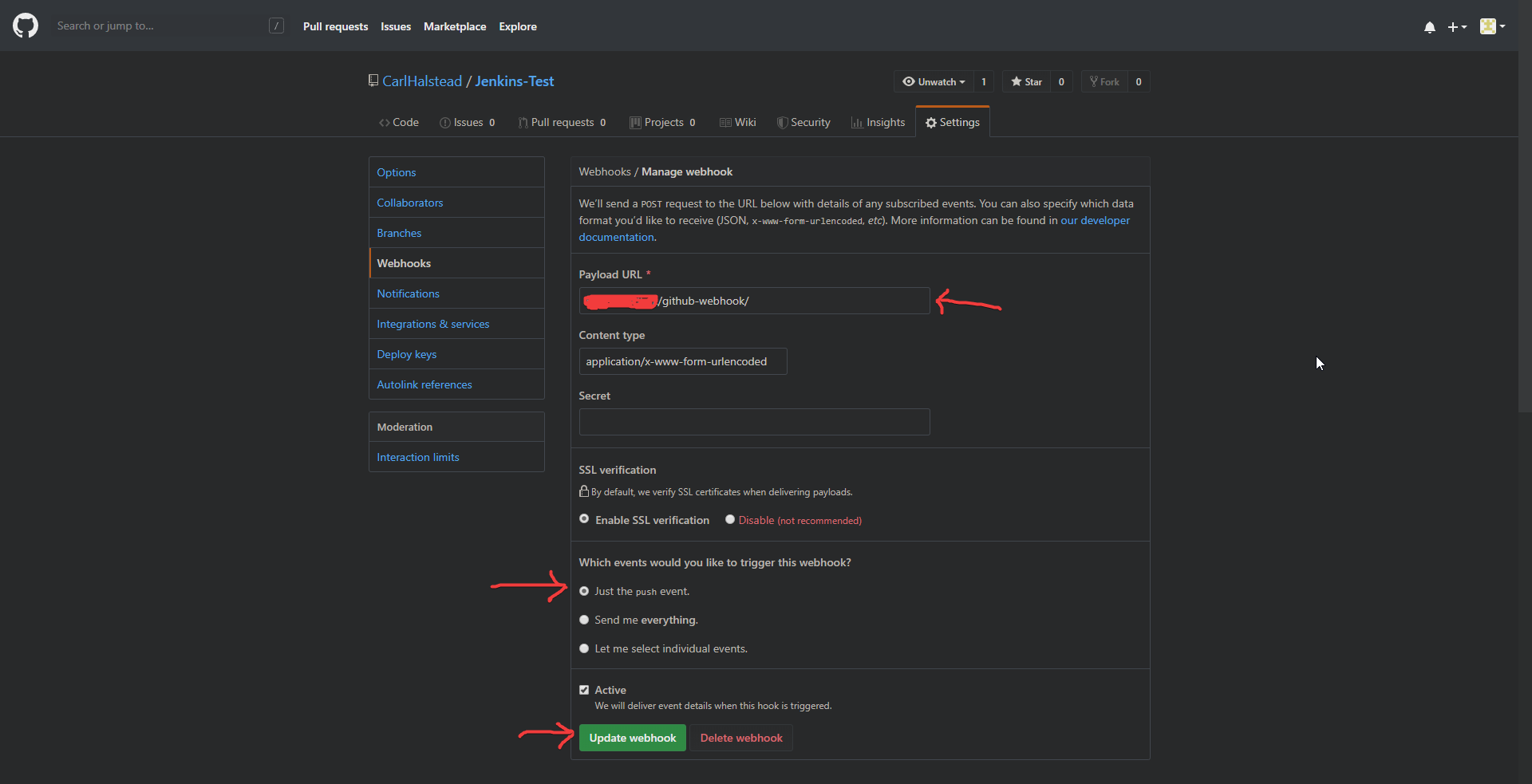Switch to the Code tab
The width and height of the screenshot is (1532, 784).
coord(399,122)
